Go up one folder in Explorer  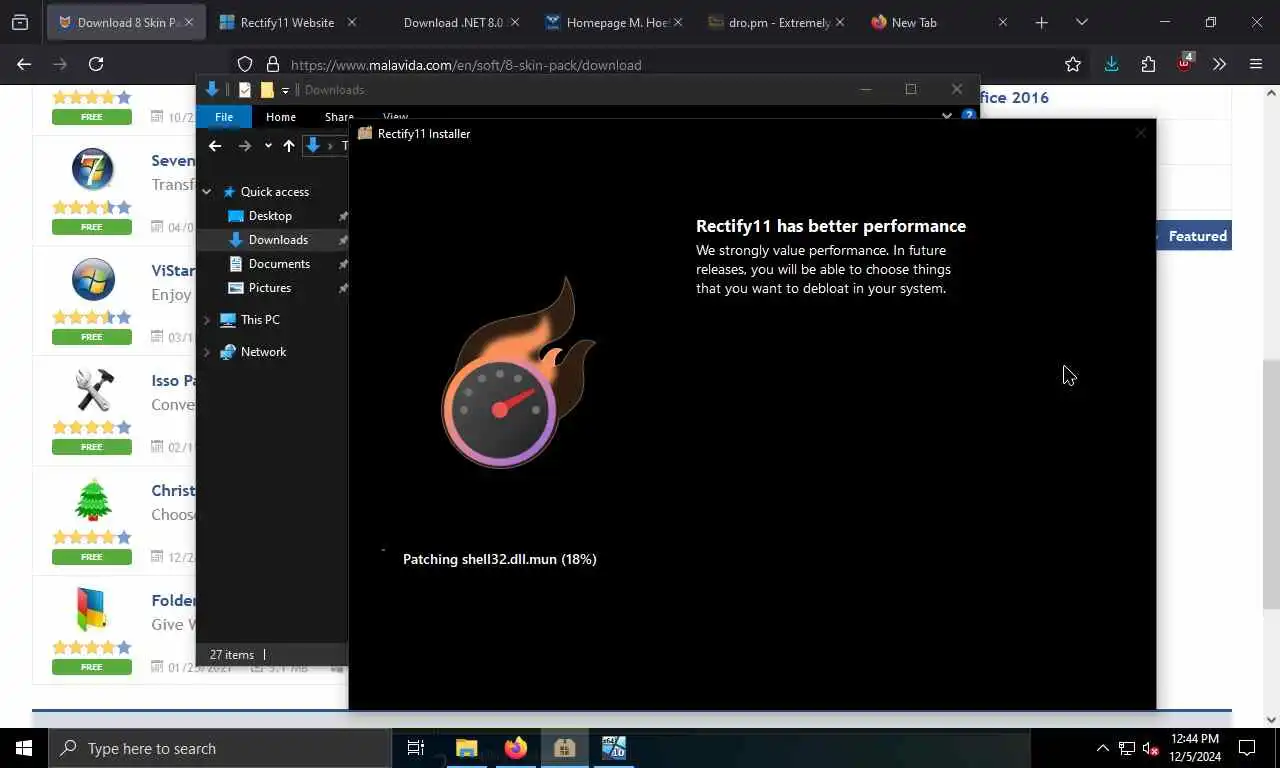click(289, 146)
